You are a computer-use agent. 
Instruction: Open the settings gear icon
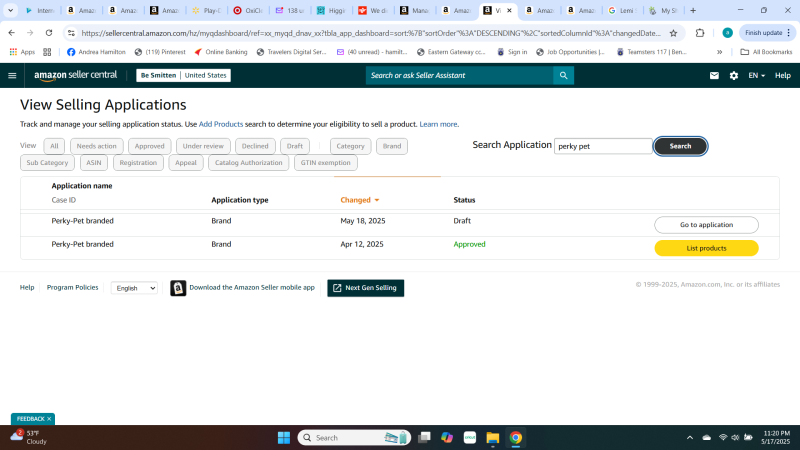point(734,75)
